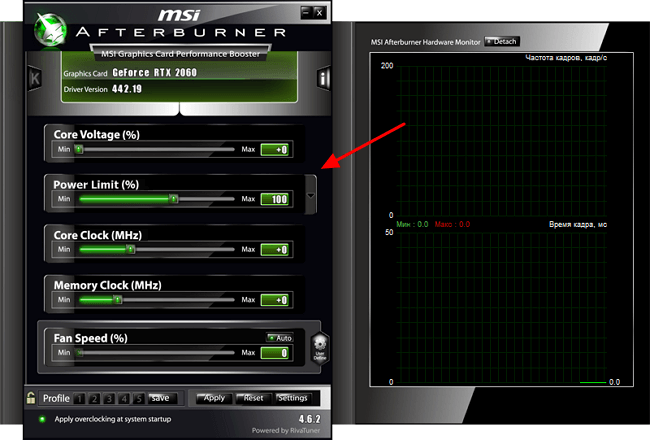The image size is (650, 440).
Task: Apply the overclocking settings
Action: (214, 398)
